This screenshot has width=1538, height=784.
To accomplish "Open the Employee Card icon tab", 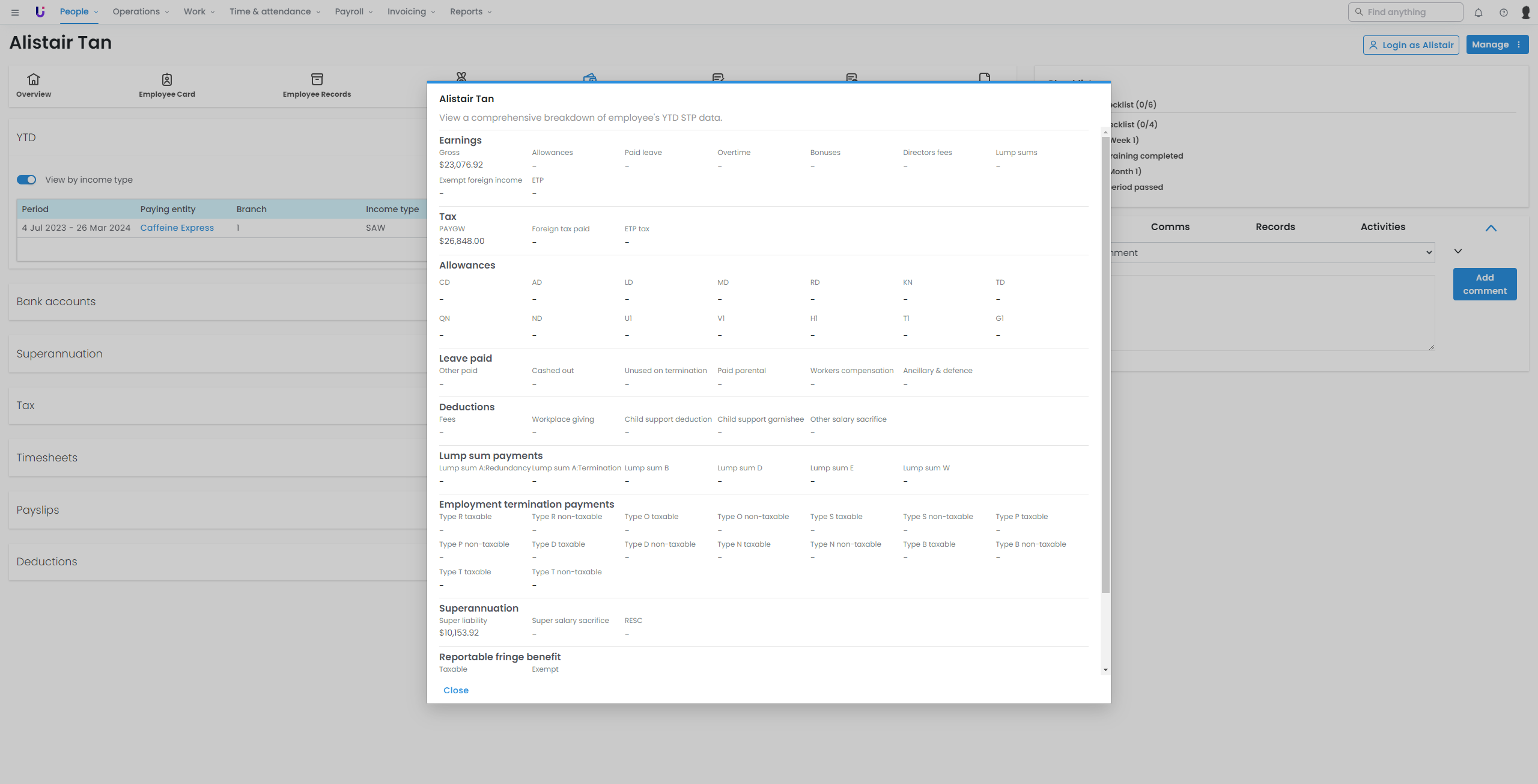I will 167,79.
